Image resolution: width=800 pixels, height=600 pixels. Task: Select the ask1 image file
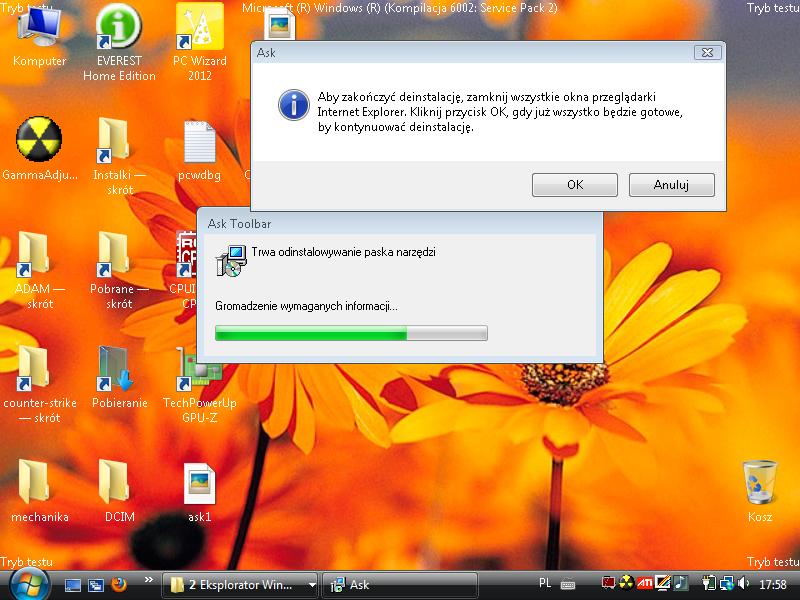pos(199,492)
